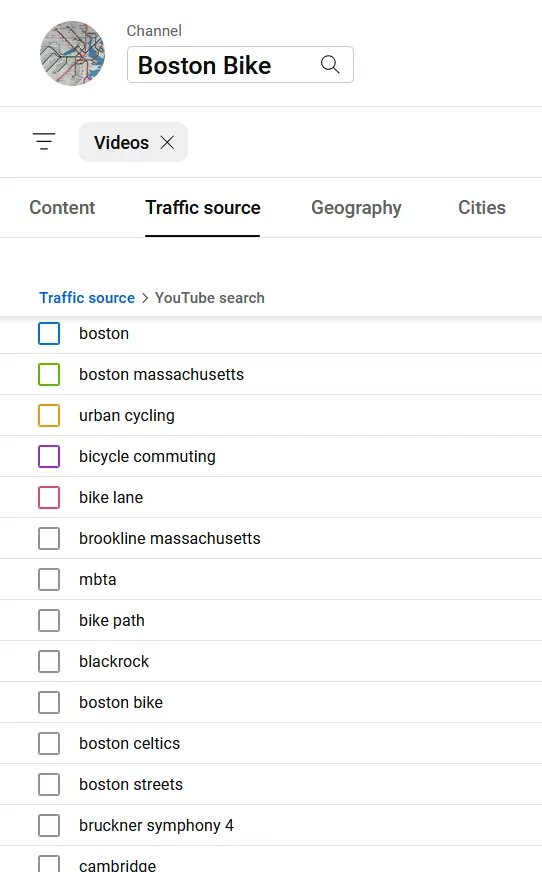Click the 'bike lane' search term
The width and height of the screenshot is (542, 872).
[x=111, y=498]
